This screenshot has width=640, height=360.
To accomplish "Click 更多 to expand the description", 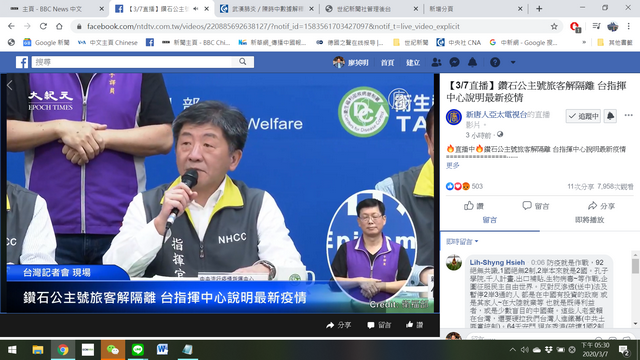I will [x=452, y=165].
